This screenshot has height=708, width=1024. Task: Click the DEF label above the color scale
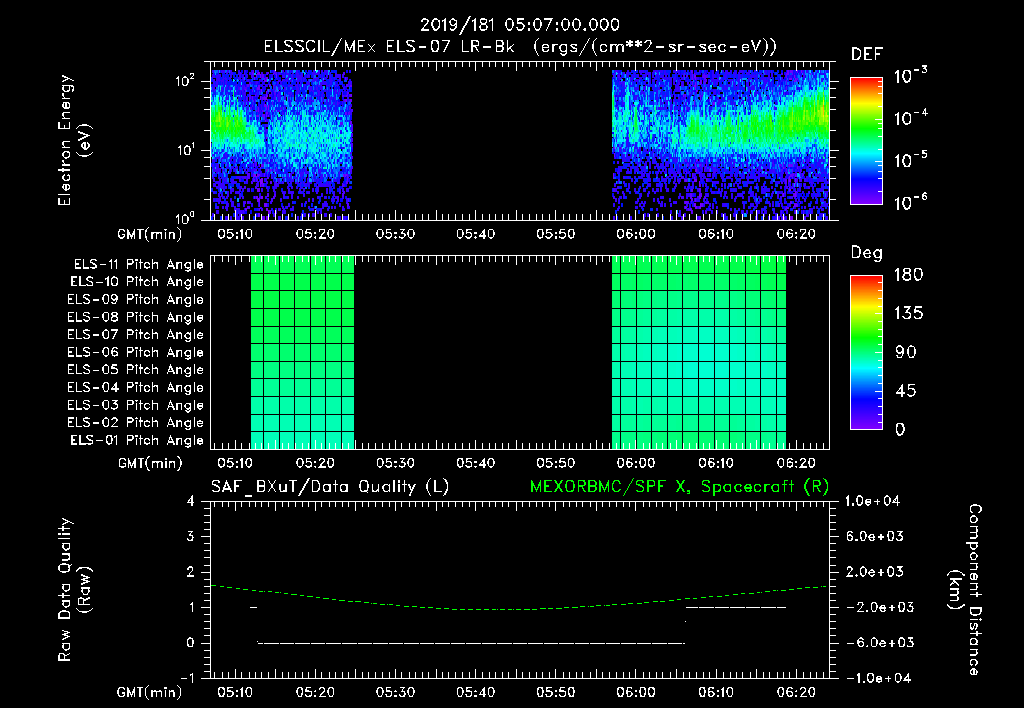pos(867,55)
